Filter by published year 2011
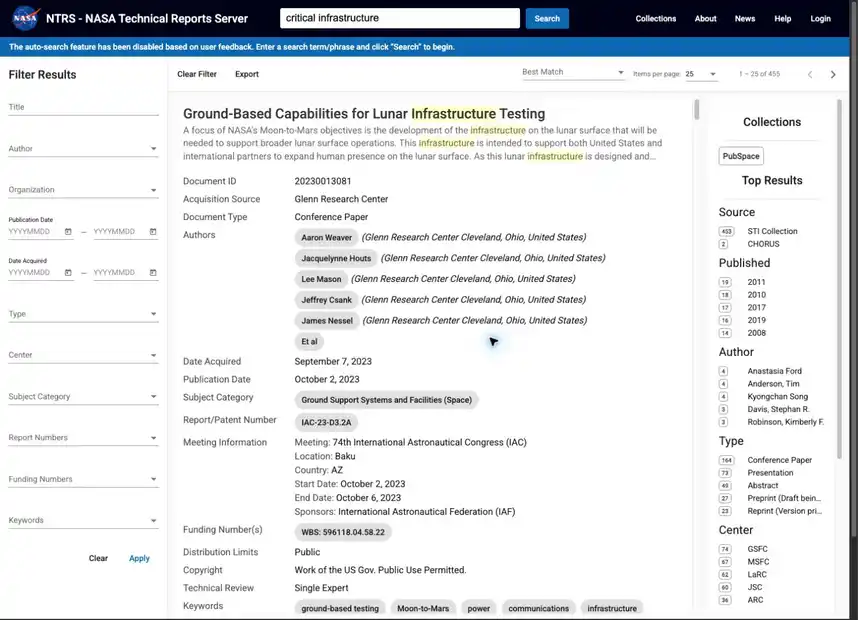The width and height of the screenshot is (858, 620). click(756, 282)
